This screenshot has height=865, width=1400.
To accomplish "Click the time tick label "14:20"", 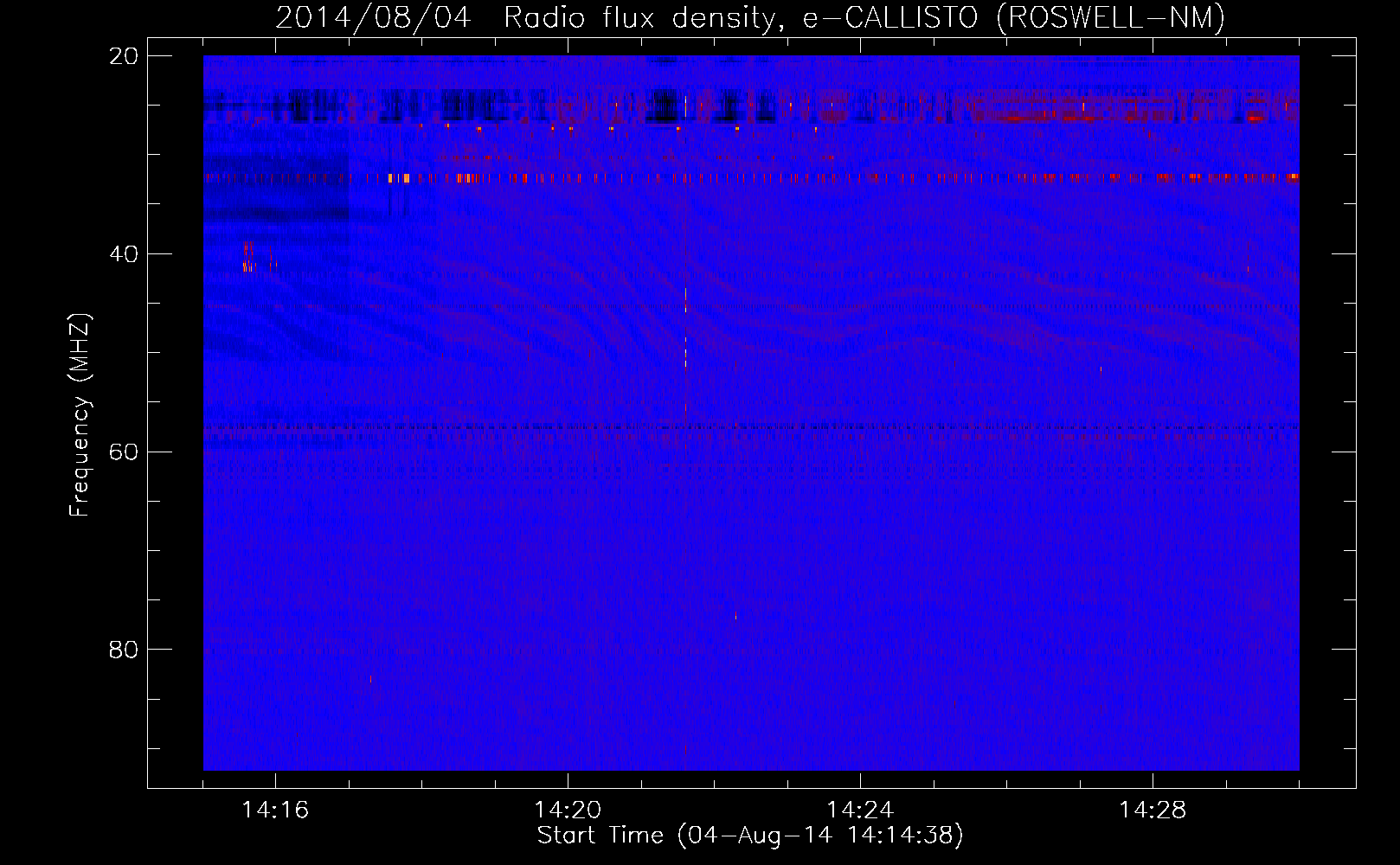I will (x=568, y=811).
